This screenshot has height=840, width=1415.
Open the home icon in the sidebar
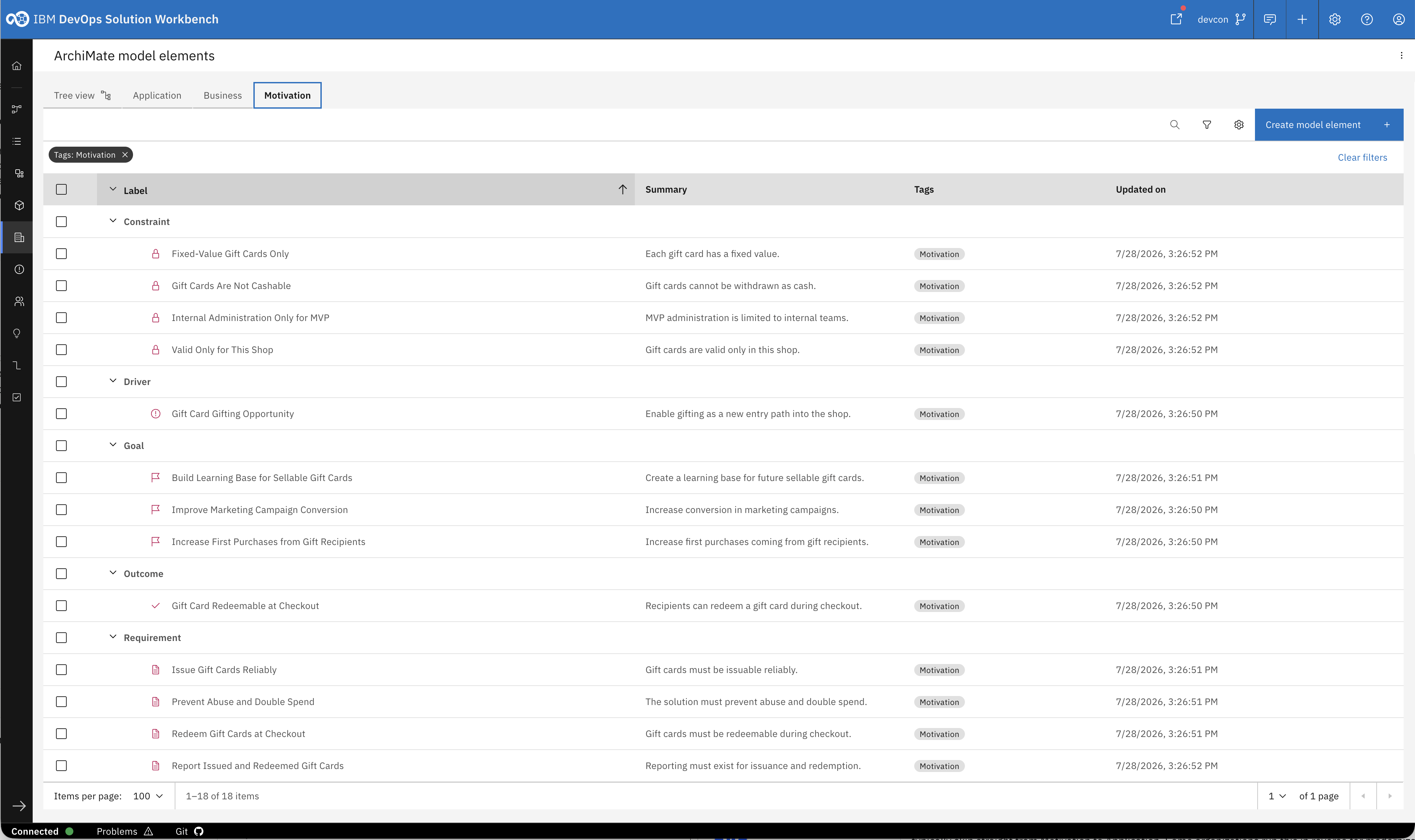coord(17,66)
